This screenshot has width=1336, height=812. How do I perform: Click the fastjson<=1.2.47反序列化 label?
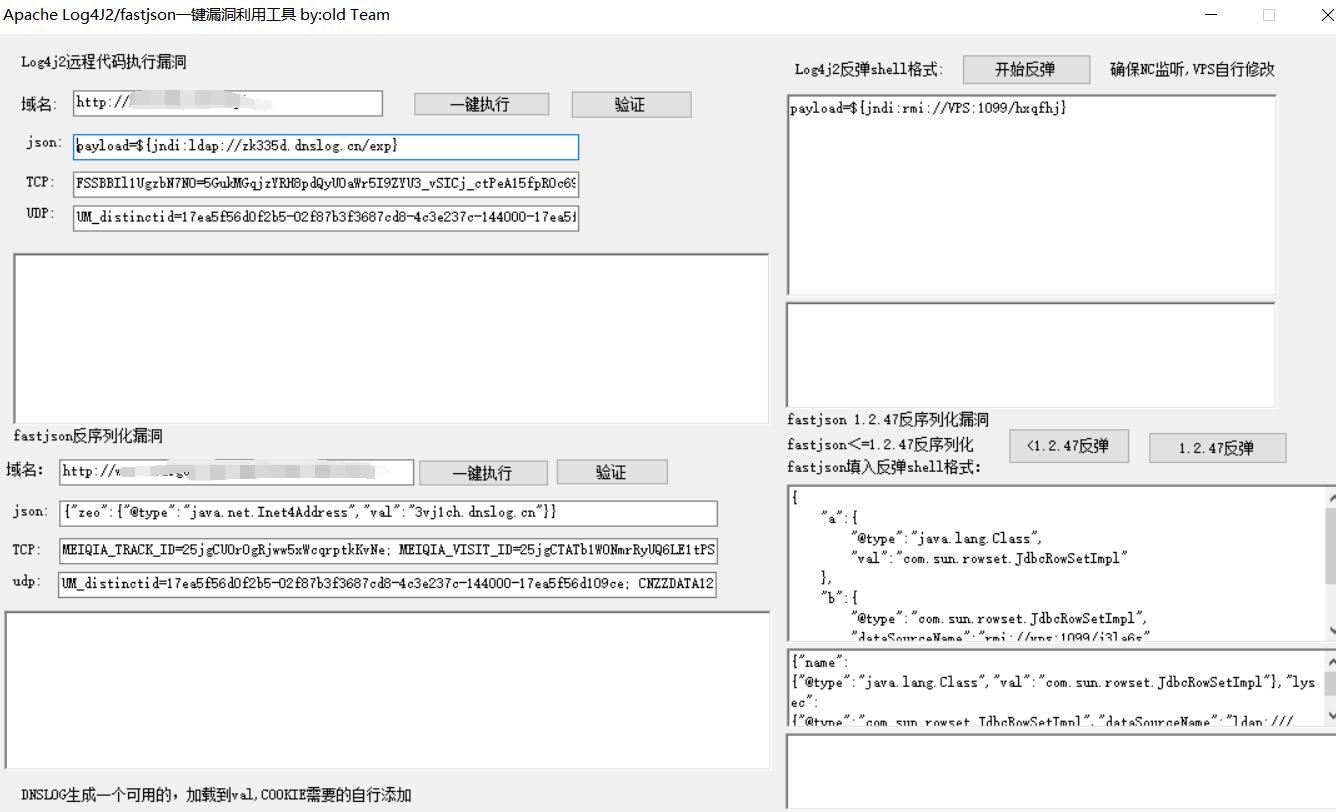880,444
